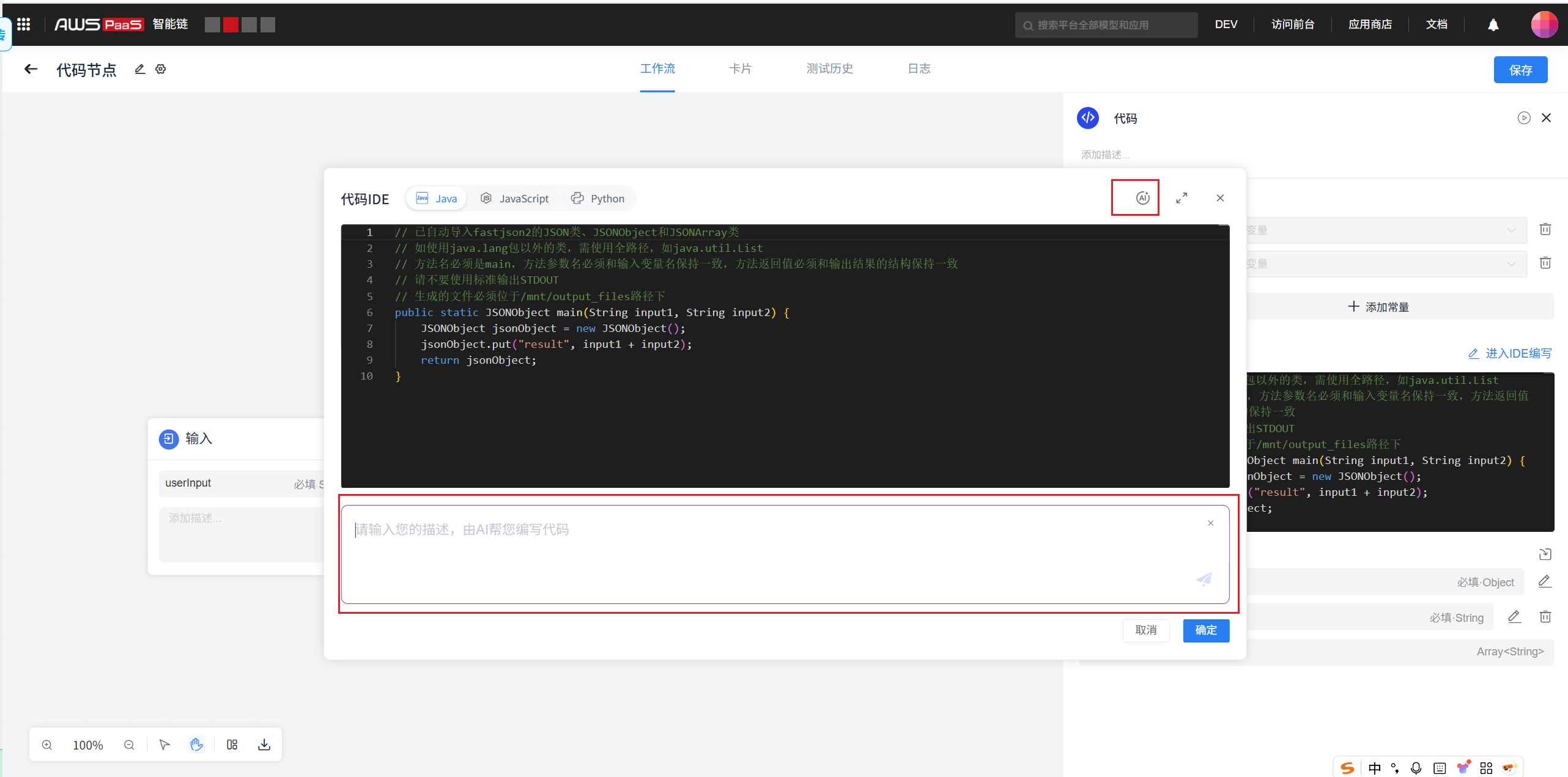Expand the second 变量 dropdown
The width and height of the screenshot is (1568, 777).
pyautogui.click(x=1386, y=263)
